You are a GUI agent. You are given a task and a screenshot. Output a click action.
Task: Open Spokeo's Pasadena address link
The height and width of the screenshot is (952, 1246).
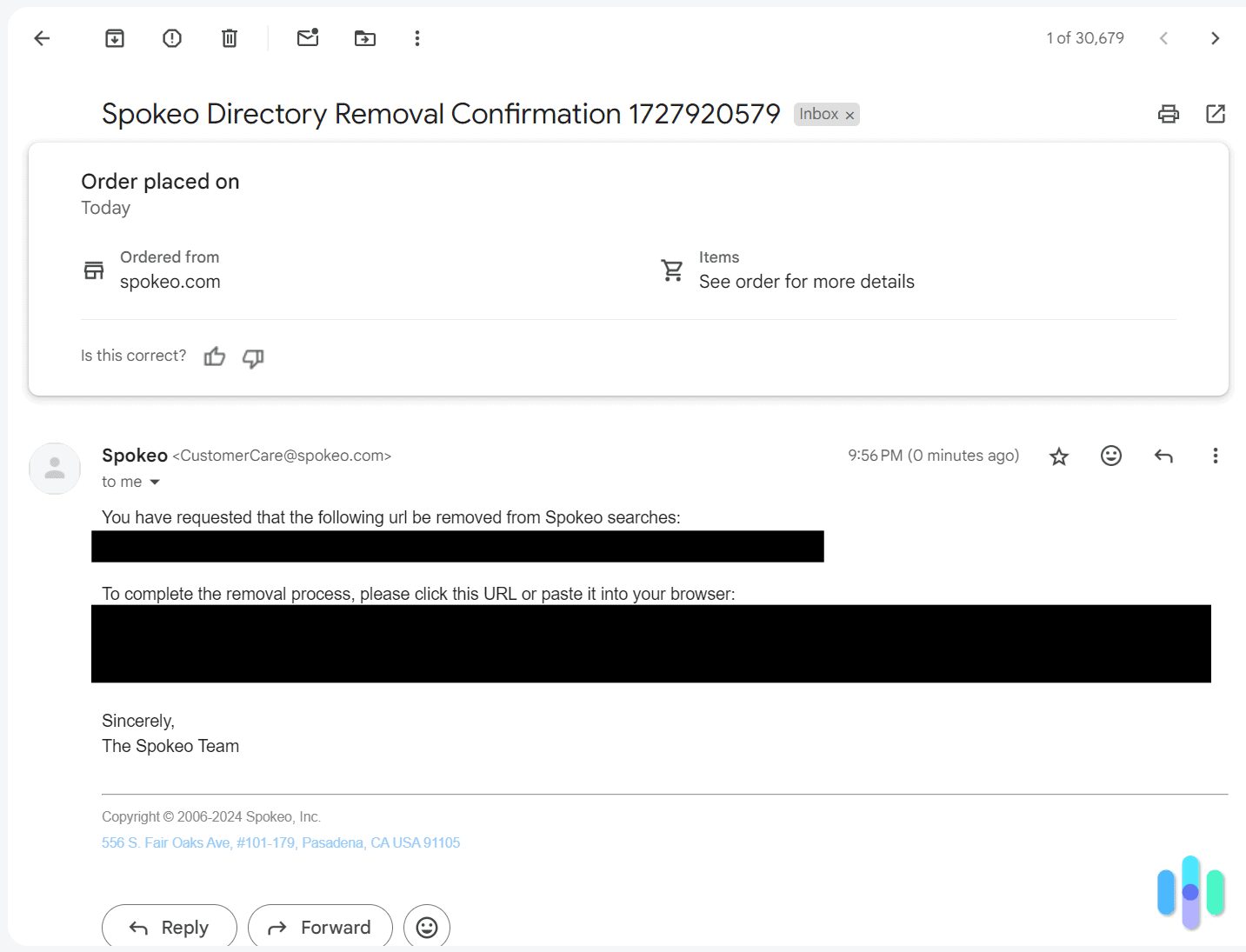(280, 842)
